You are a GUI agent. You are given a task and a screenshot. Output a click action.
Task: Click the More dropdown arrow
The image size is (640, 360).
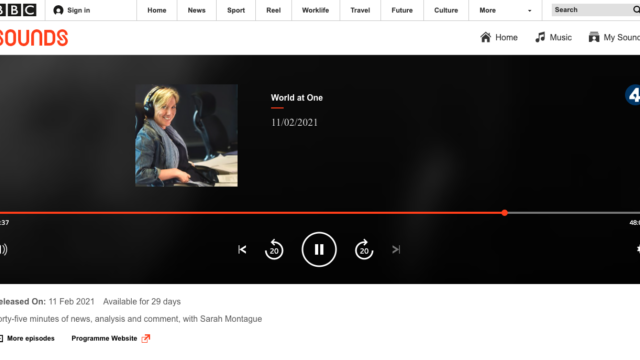pos(529,11)
